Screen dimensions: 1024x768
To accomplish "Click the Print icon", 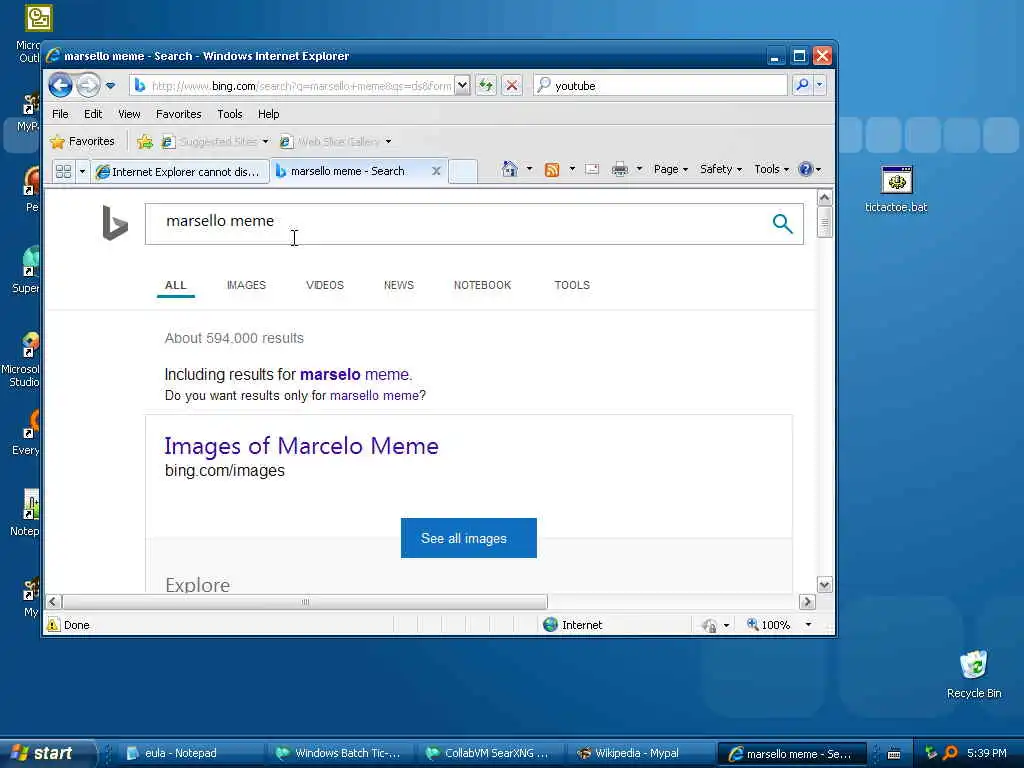I will (x=620, y=170).
